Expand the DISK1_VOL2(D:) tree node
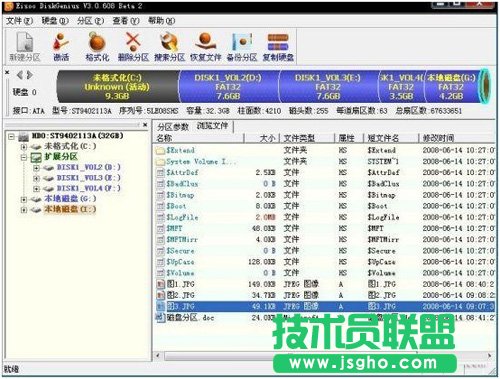Screen dimensions: 500x379 pos(36,168)
